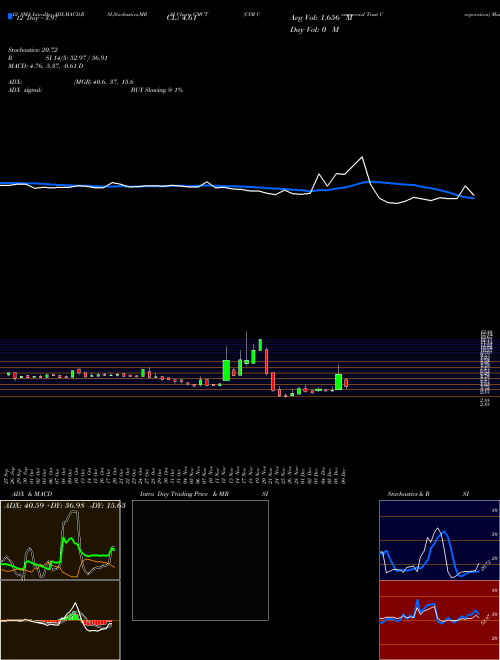Open the red RSI chart panel

pos(439,620)
